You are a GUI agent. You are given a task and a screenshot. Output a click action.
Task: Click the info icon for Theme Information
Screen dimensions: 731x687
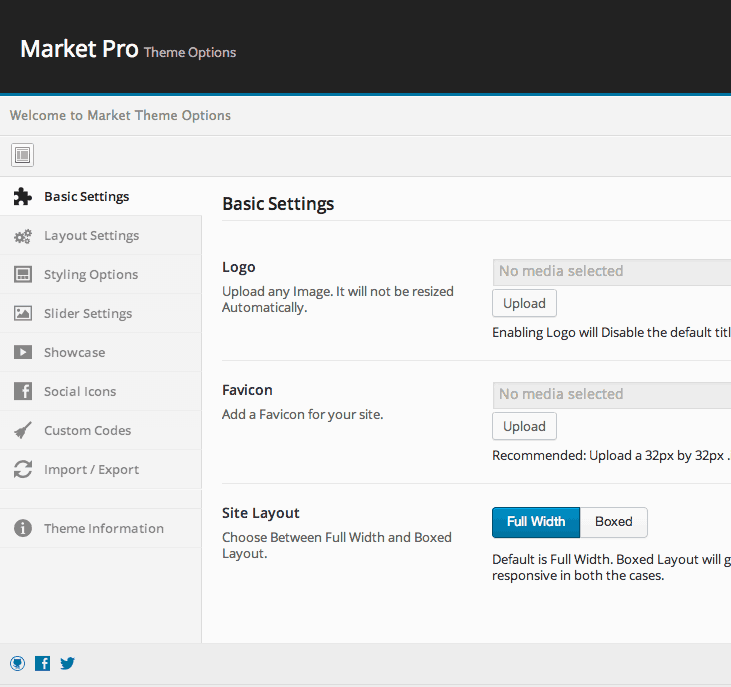click(x=22, y=529)
